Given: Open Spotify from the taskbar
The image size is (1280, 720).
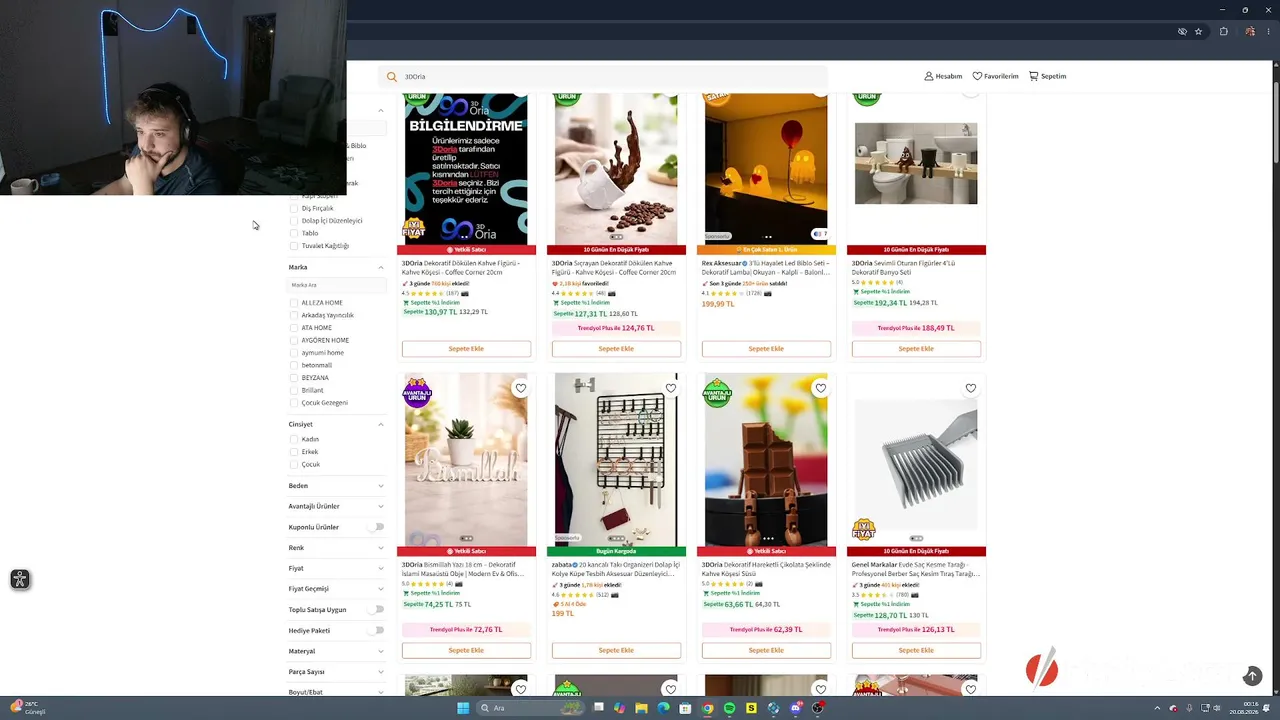Looking at the screenshot, I should 729,708.
